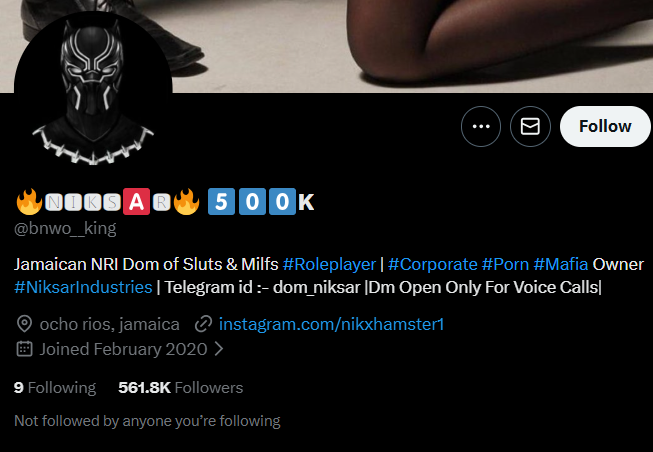This screenshot has width=653, height=452.
Task: Select the @bnwo__king handle text
Action: (65, 228)
